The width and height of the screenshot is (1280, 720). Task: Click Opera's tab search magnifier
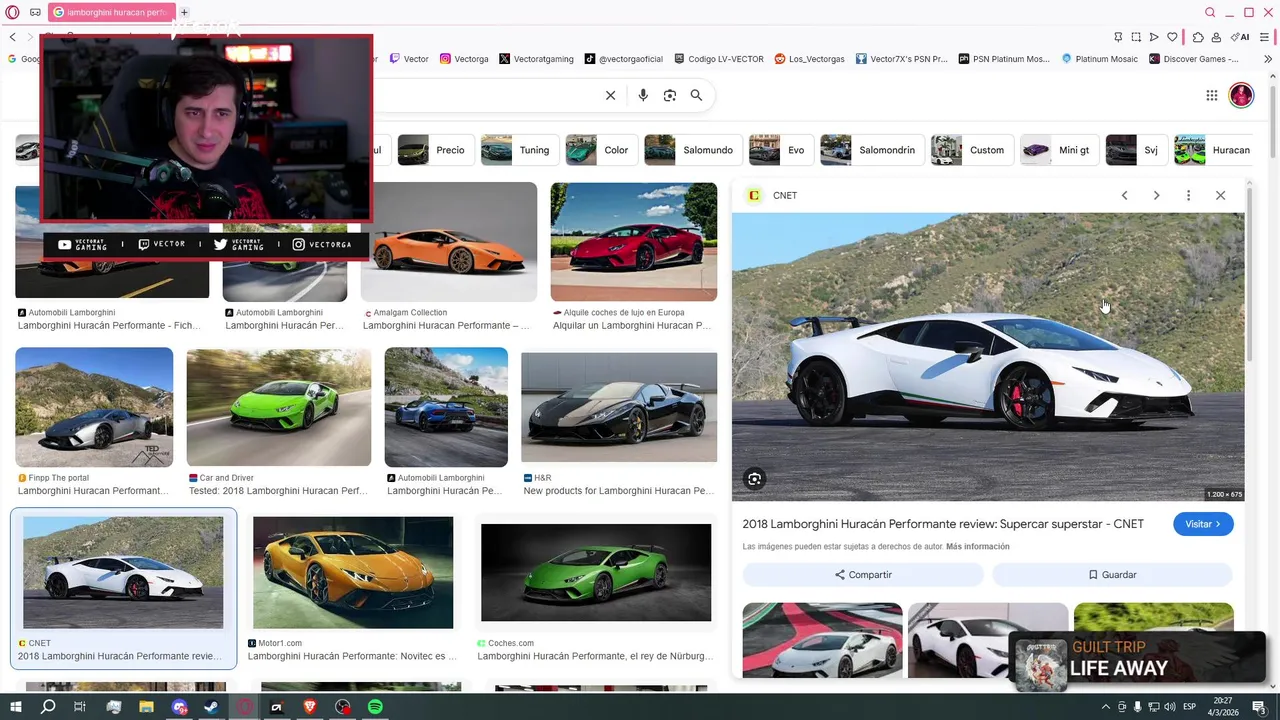point(1210,12)
